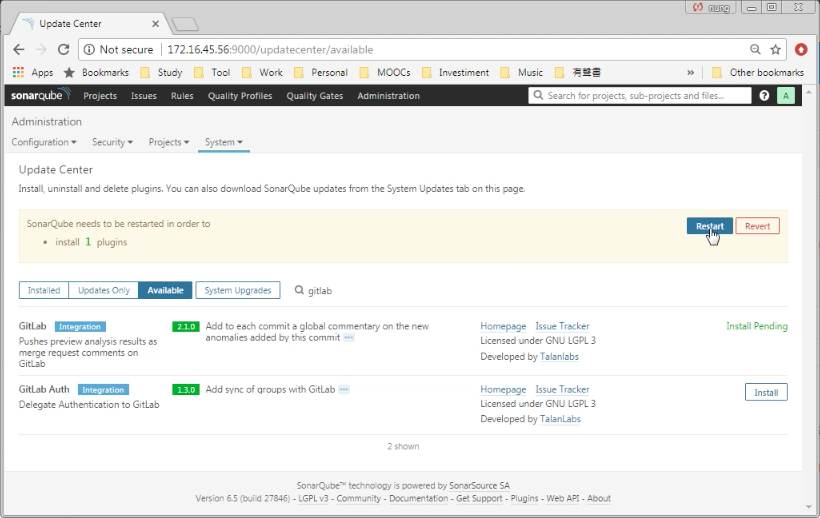
Task: Open Community footer link
Action: [x=358, y=498]
